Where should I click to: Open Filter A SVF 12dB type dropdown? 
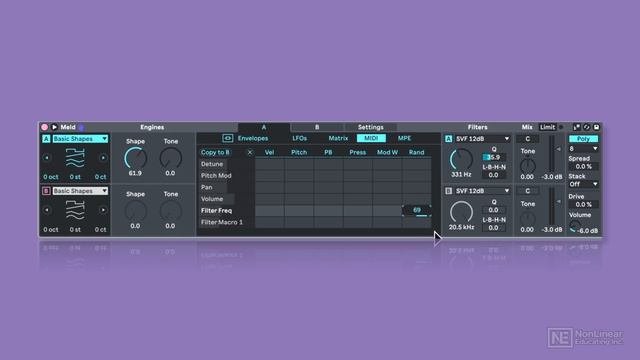[482, 139]
